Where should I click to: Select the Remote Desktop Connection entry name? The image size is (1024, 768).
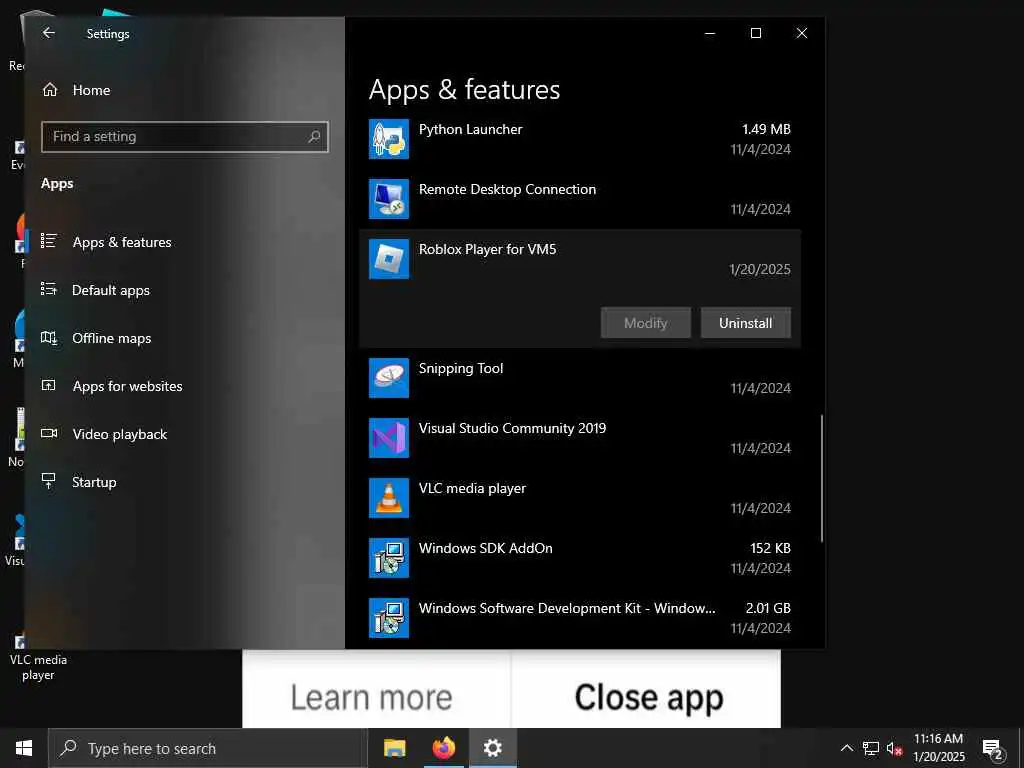click(507, 189)
